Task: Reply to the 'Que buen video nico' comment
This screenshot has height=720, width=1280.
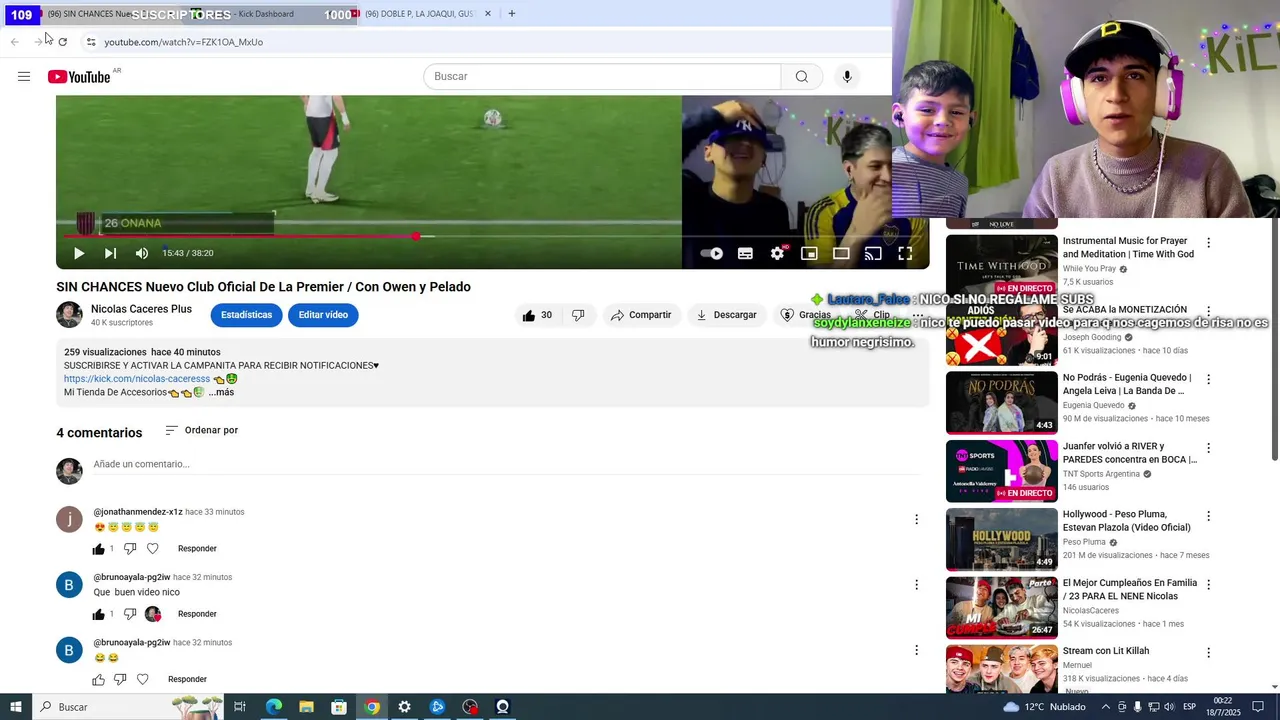Action: [197, 614]
